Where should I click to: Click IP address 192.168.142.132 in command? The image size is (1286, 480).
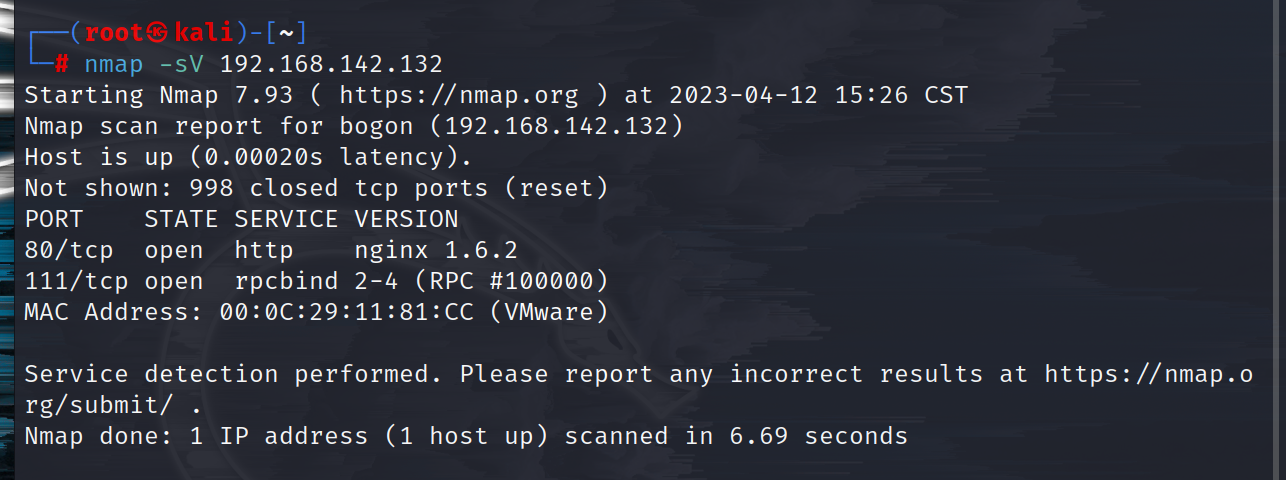coord(331,64)
